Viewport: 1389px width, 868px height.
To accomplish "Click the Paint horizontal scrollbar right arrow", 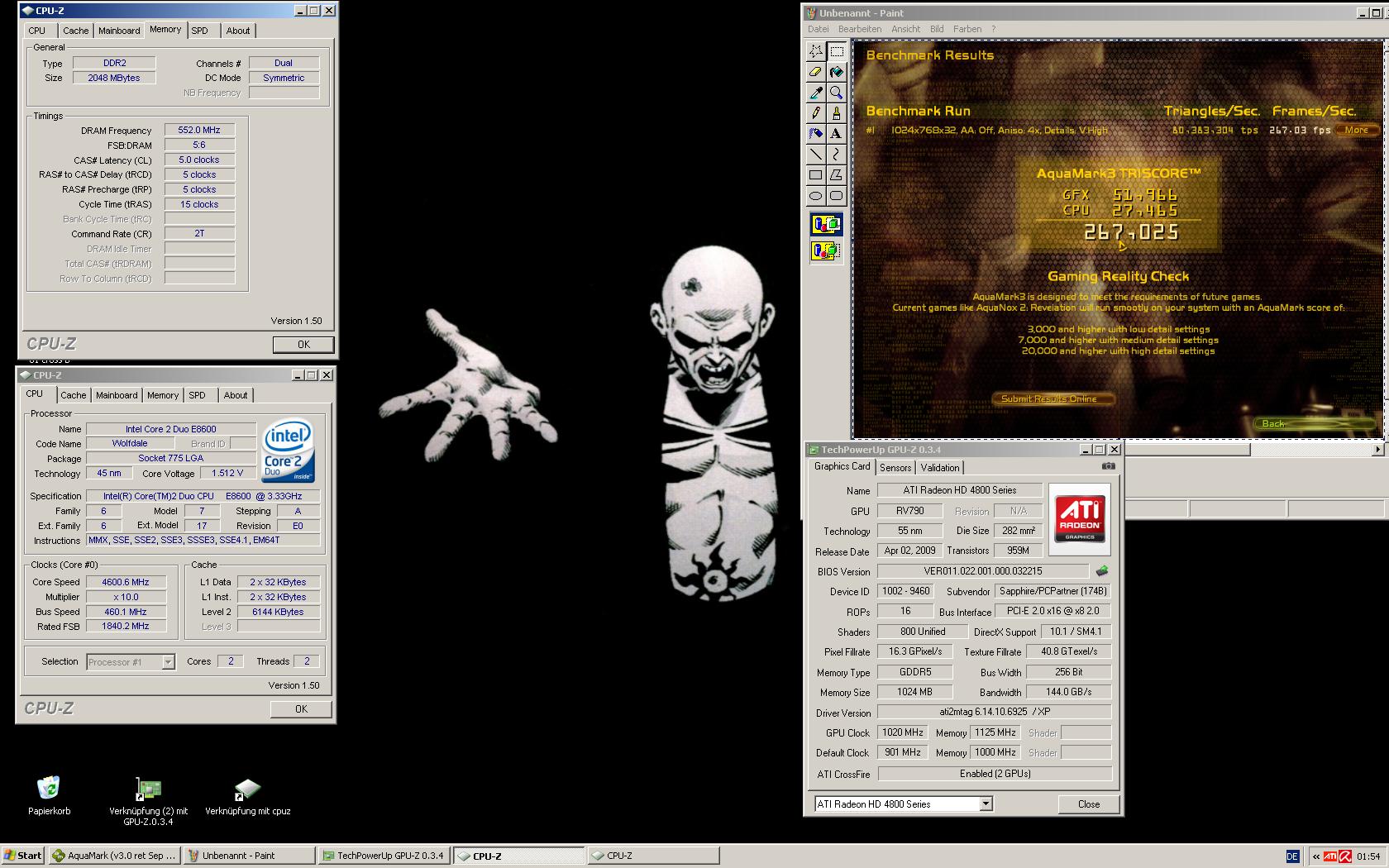I will pos(1377,450).
